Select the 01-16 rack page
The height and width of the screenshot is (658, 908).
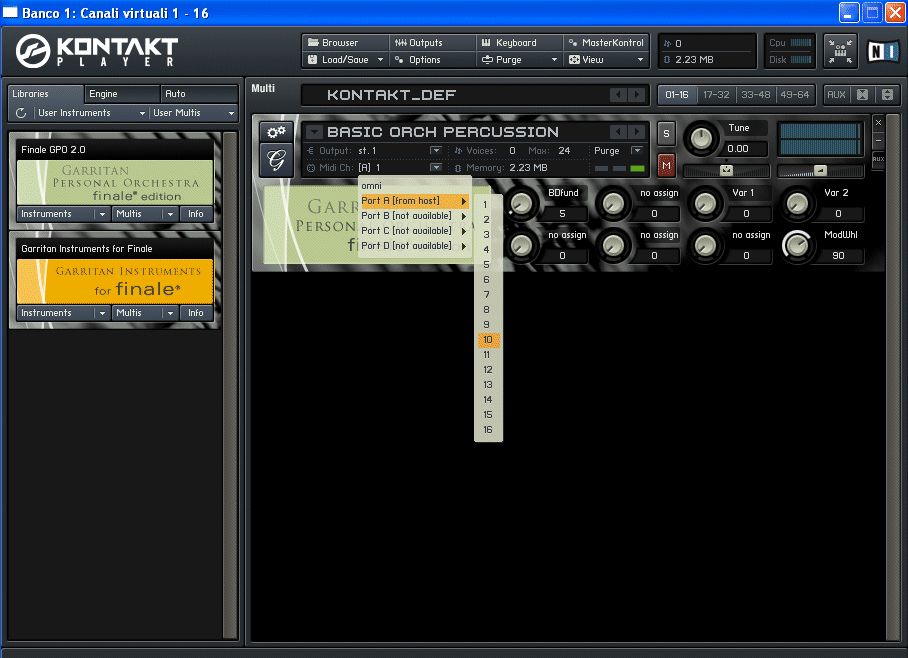(677, 94)
